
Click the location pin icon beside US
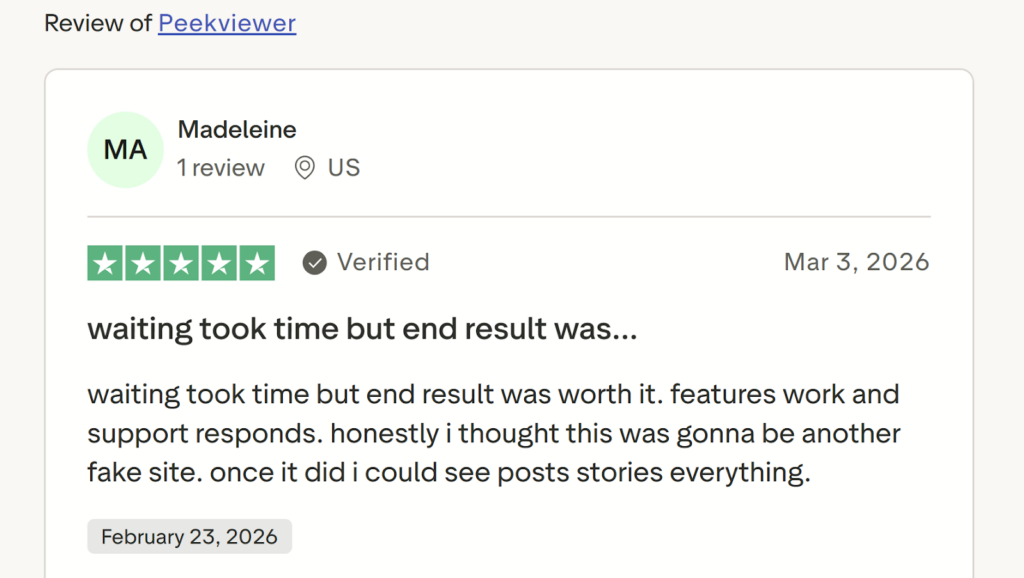click(305, 168)
